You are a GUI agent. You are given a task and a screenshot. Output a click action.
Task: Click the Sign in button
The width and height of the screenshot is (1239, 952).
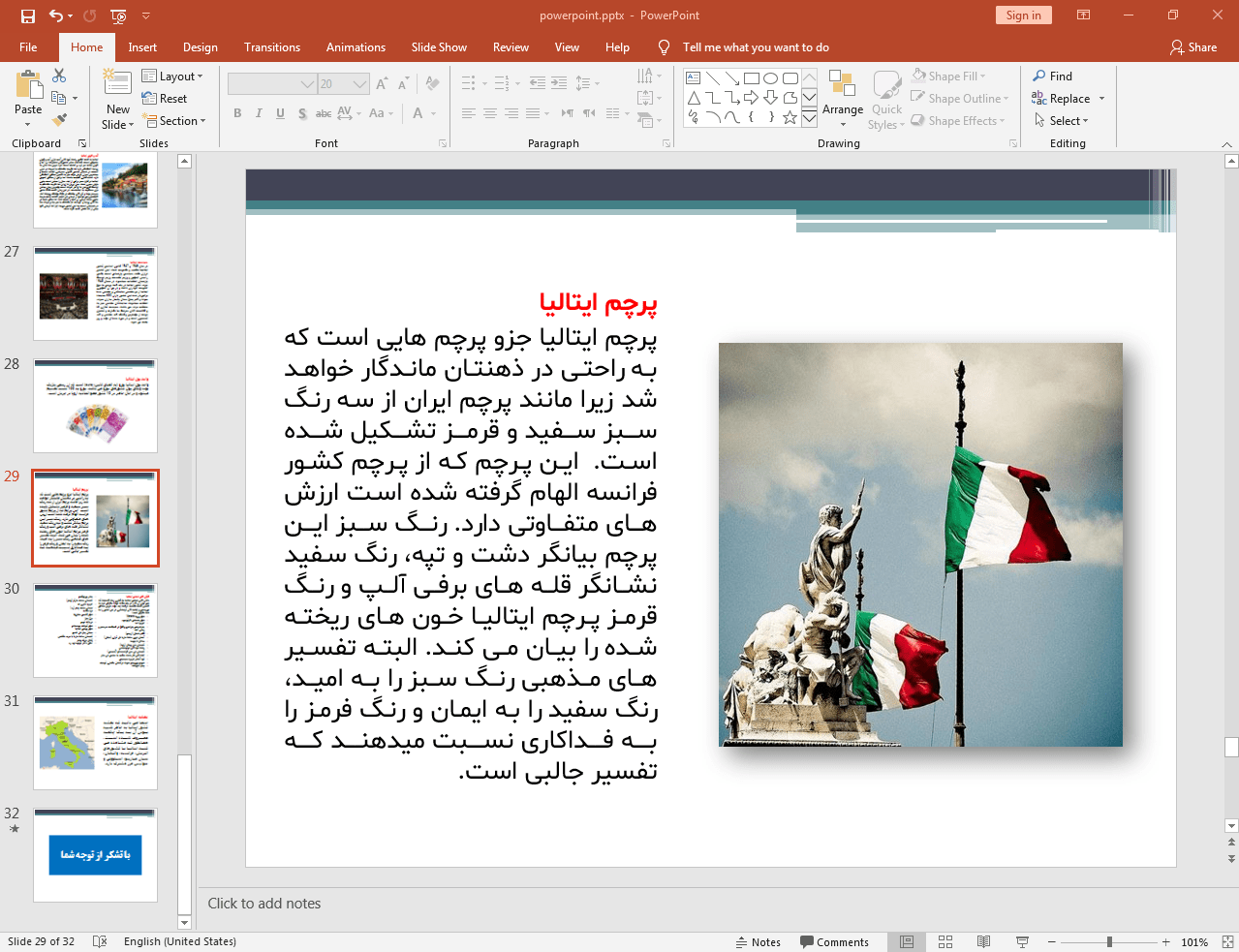tap(1023, 15)
